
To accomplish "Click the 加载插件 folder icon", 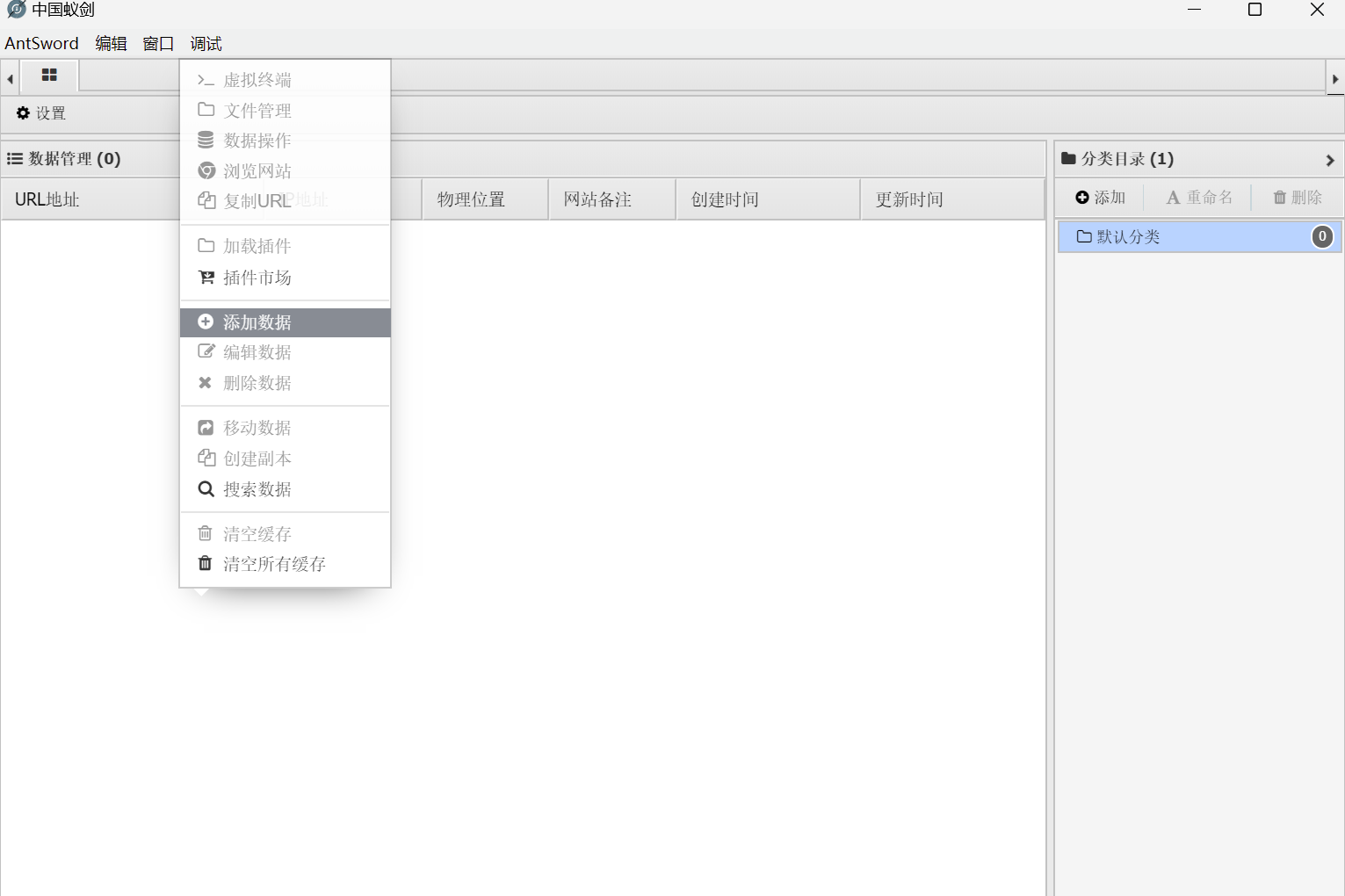I will coord(206,246).
